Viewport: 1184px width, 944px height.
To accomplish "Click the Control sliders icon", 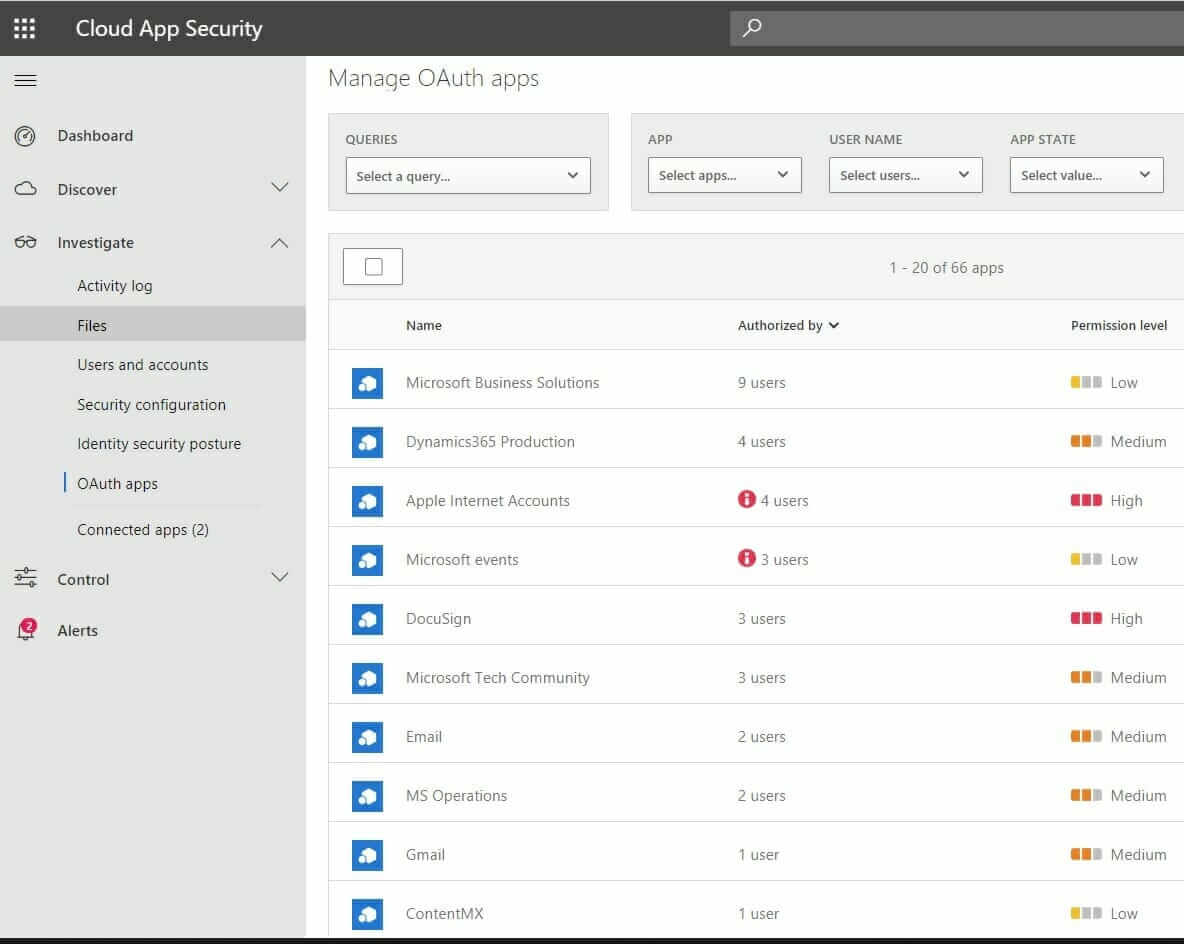I will coord(25,578).
